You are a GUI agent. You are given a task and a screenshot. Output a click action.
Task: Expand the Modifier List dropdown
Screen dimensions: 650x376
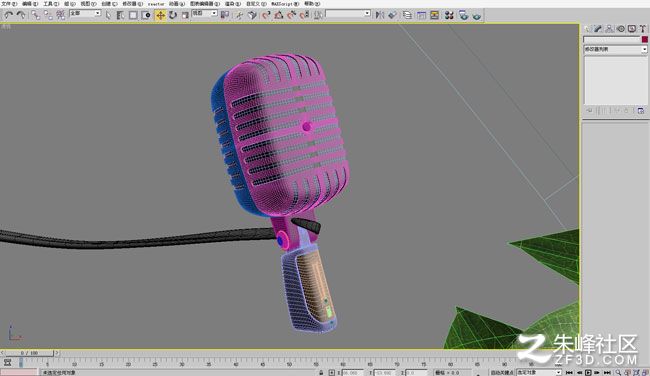pyautogui.click(x=615, y=49)
